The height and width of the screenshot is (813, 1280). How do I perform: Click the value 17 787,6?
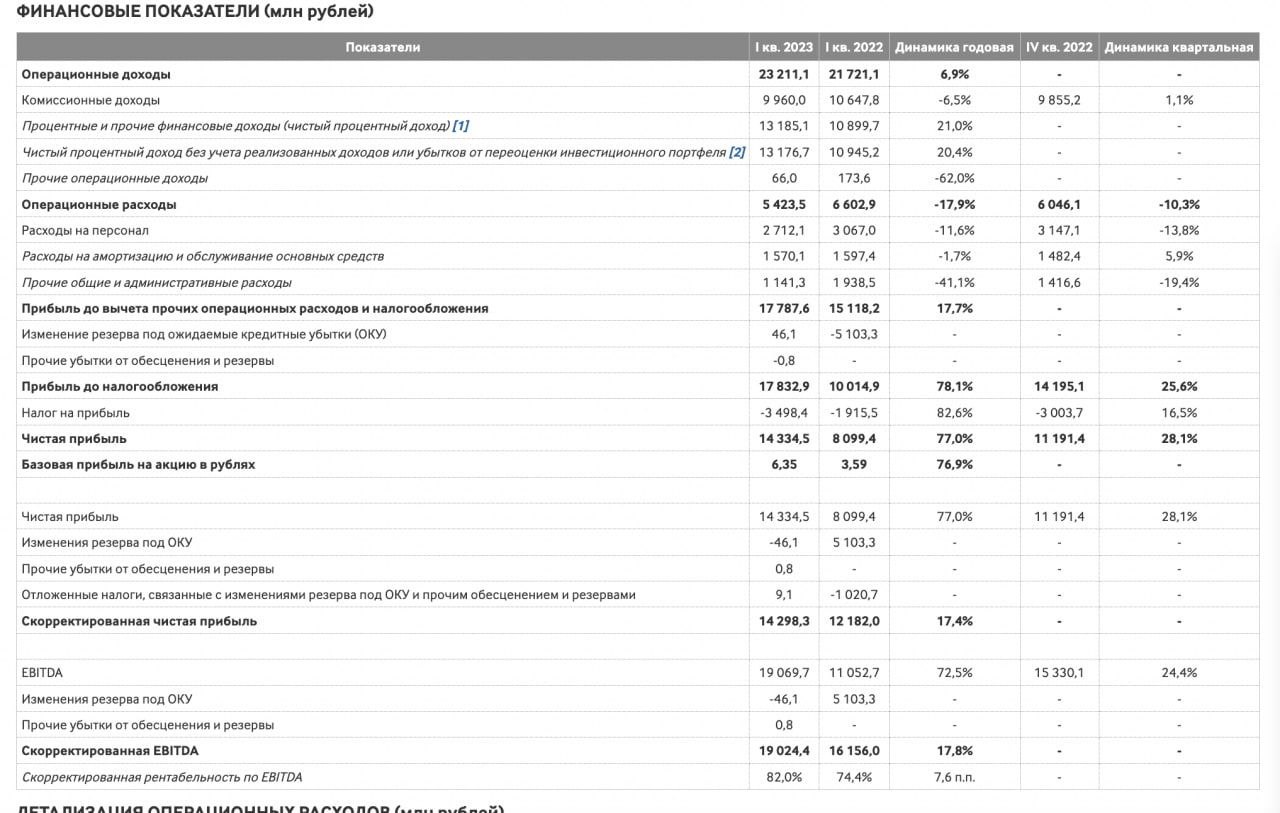(785, 308)
